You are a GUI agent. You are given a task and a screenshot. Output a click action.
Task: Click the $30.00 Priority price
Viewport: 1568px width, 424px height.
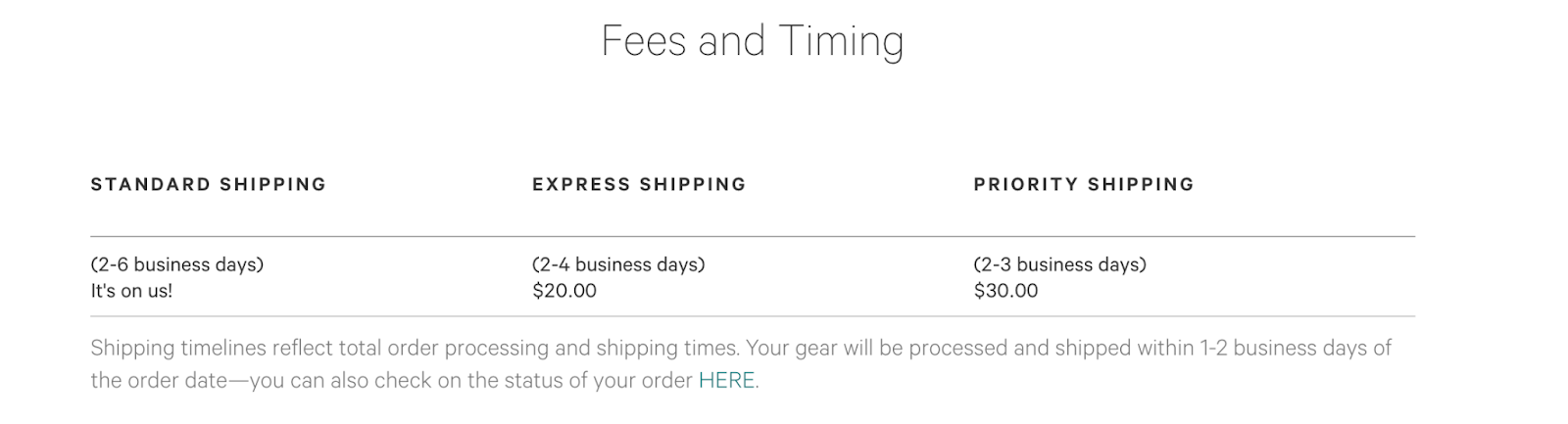pos(1005,291)
